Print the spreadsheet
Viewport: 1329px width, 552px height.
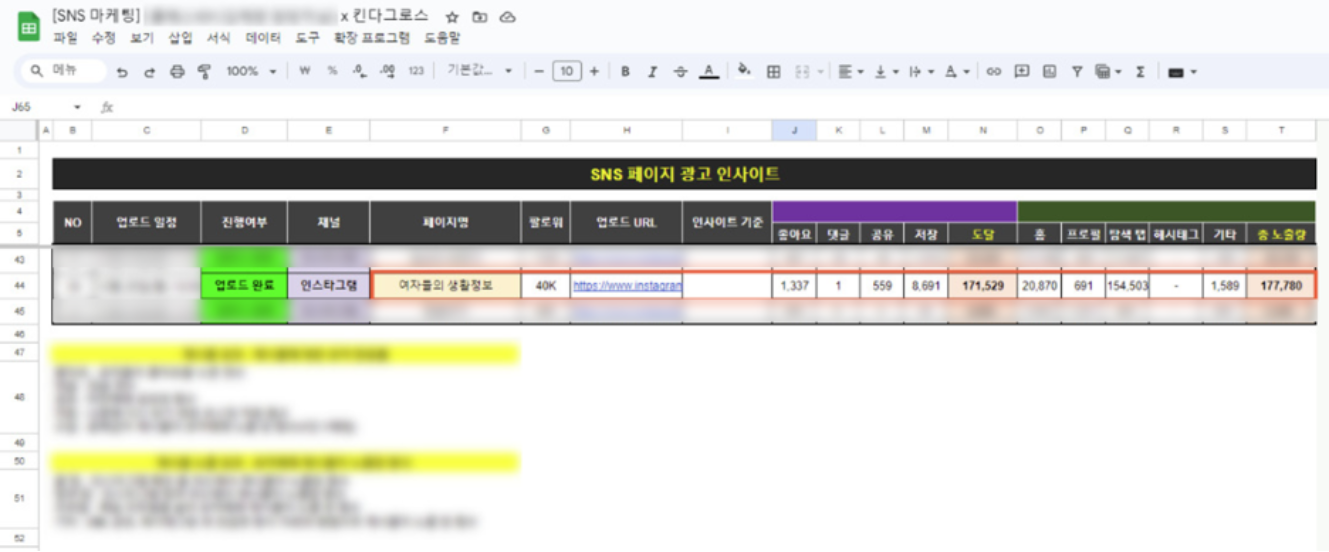pyautogui.click(x=177, y=72)
